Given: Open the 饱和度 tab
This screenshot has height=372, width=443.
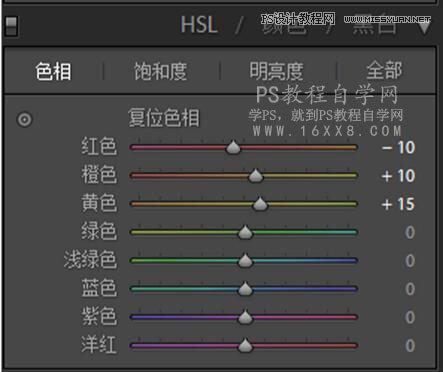Looking at the screenshot, I should [x=160, y=71].
